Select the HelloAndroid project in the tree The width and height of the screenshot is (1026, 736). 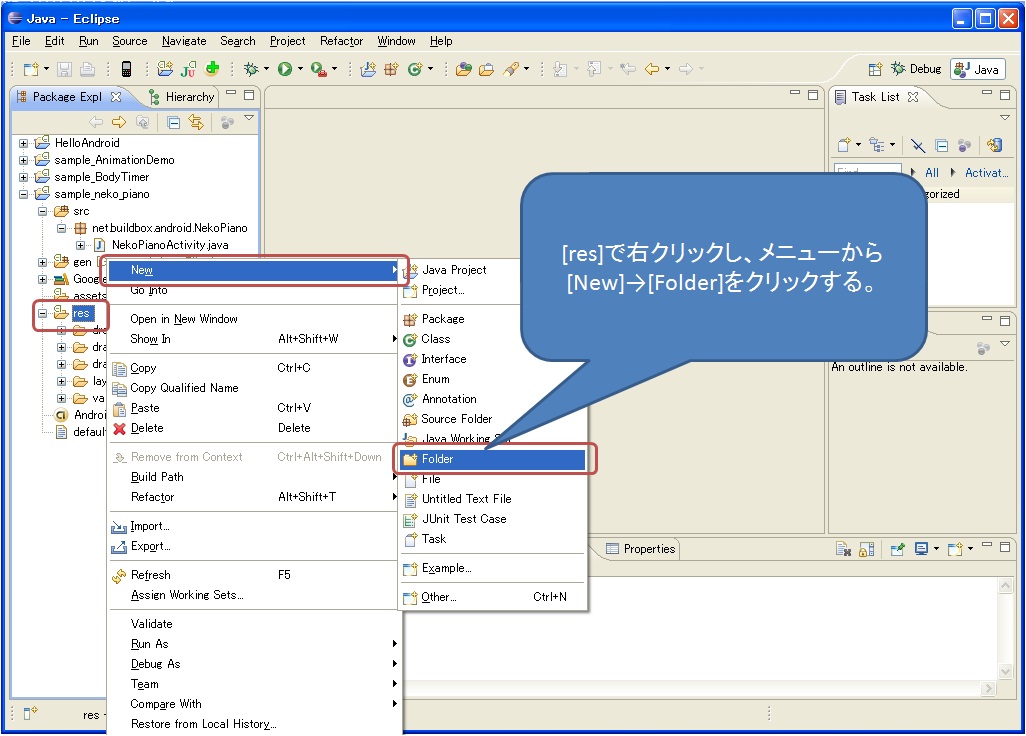(87, 143)
